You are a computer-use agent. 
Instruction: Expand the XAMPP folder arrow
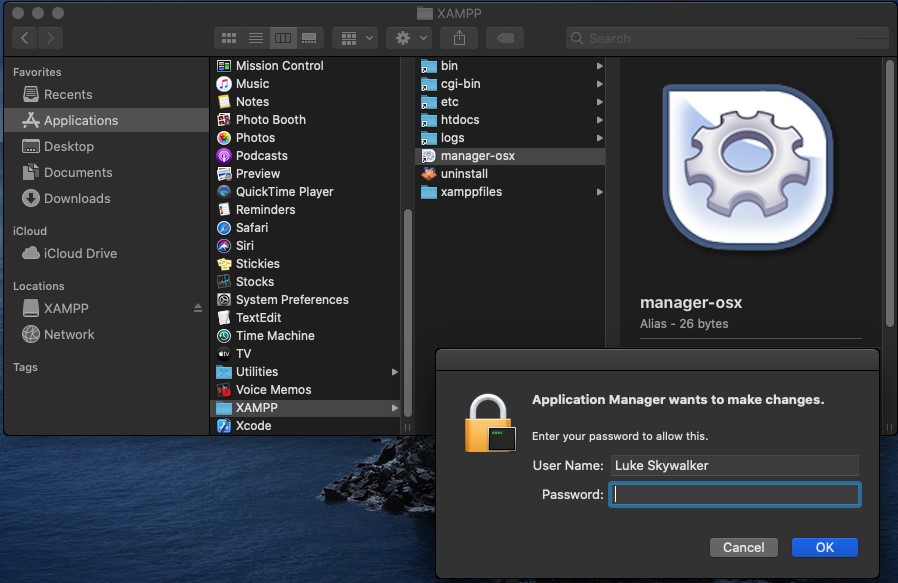395,408
